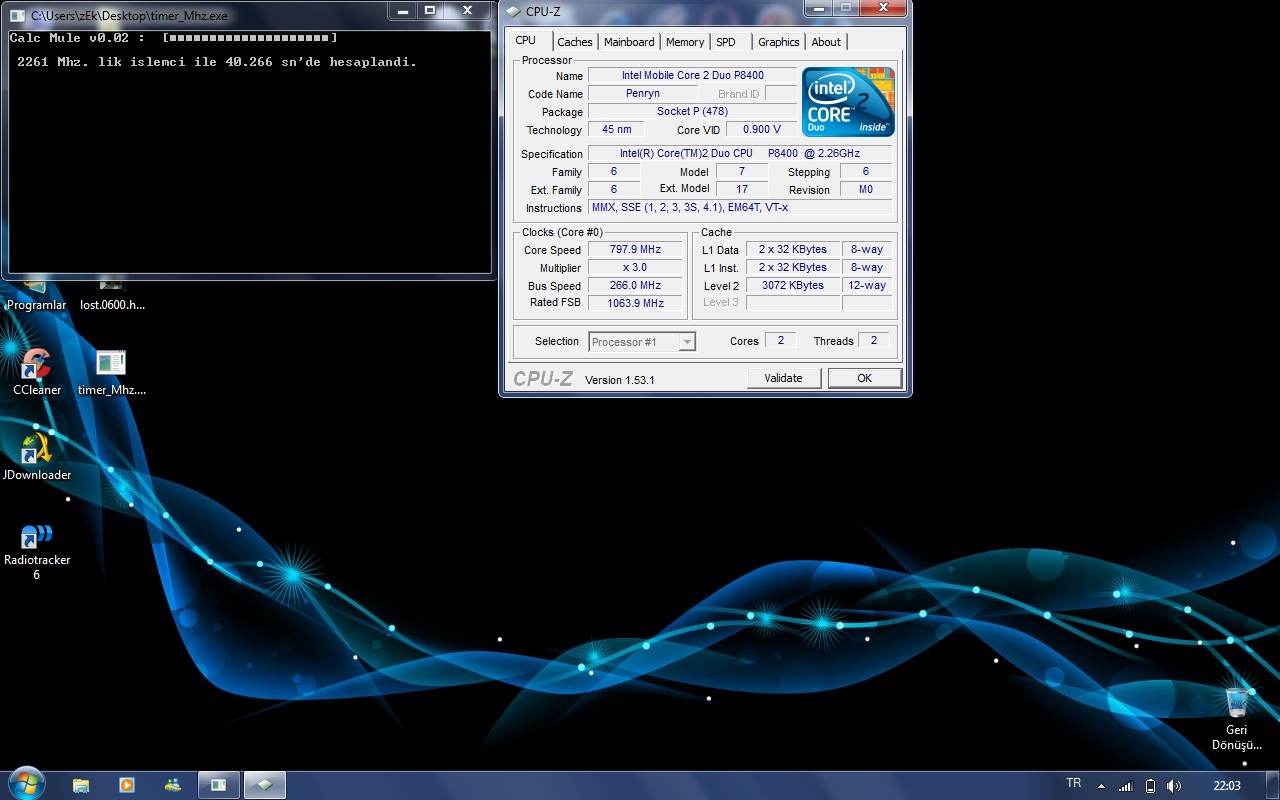This screenshot has height=800, width=1280.
Task: Open the Windows Start menu orb
Action: [x=26, y=784]
